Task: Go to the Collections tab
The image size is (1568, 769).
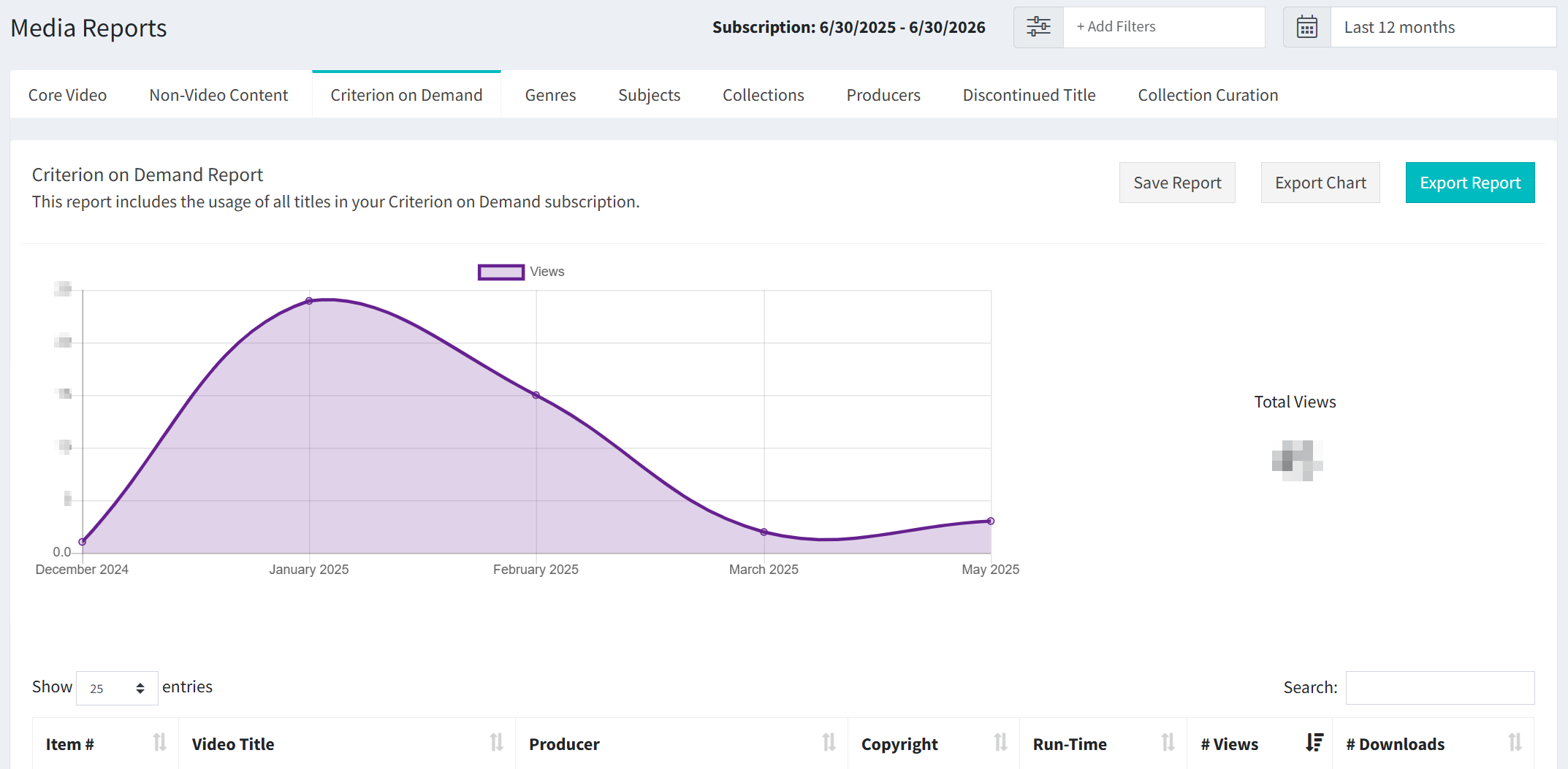Action: coord(764,95)
